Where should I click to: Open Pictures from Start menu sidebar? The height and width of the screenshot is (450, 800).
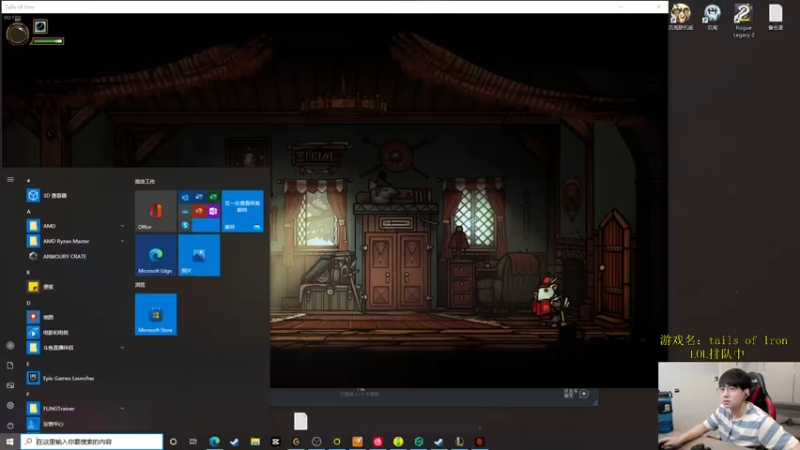(10, 385)
